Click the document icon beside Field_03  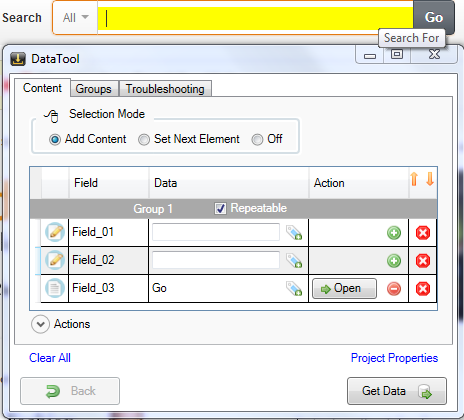[x=55, y=288]
